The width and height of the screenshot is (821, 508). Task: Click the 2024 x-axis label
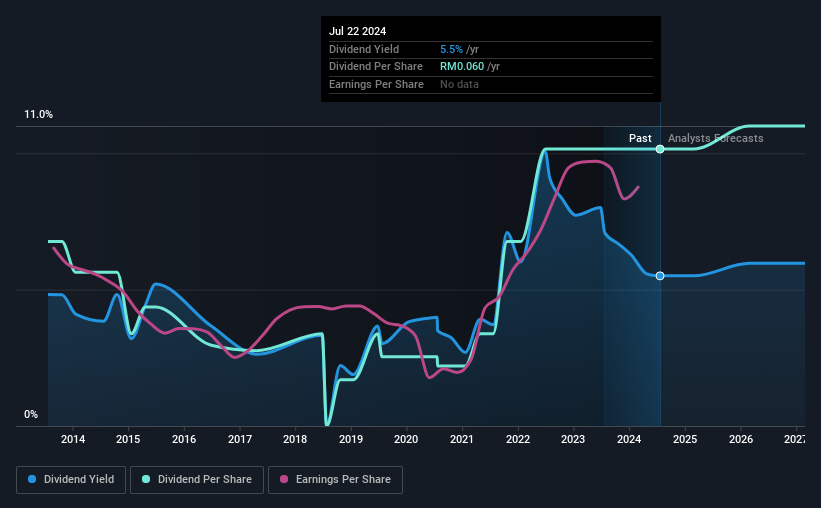[x=629, y=439]
